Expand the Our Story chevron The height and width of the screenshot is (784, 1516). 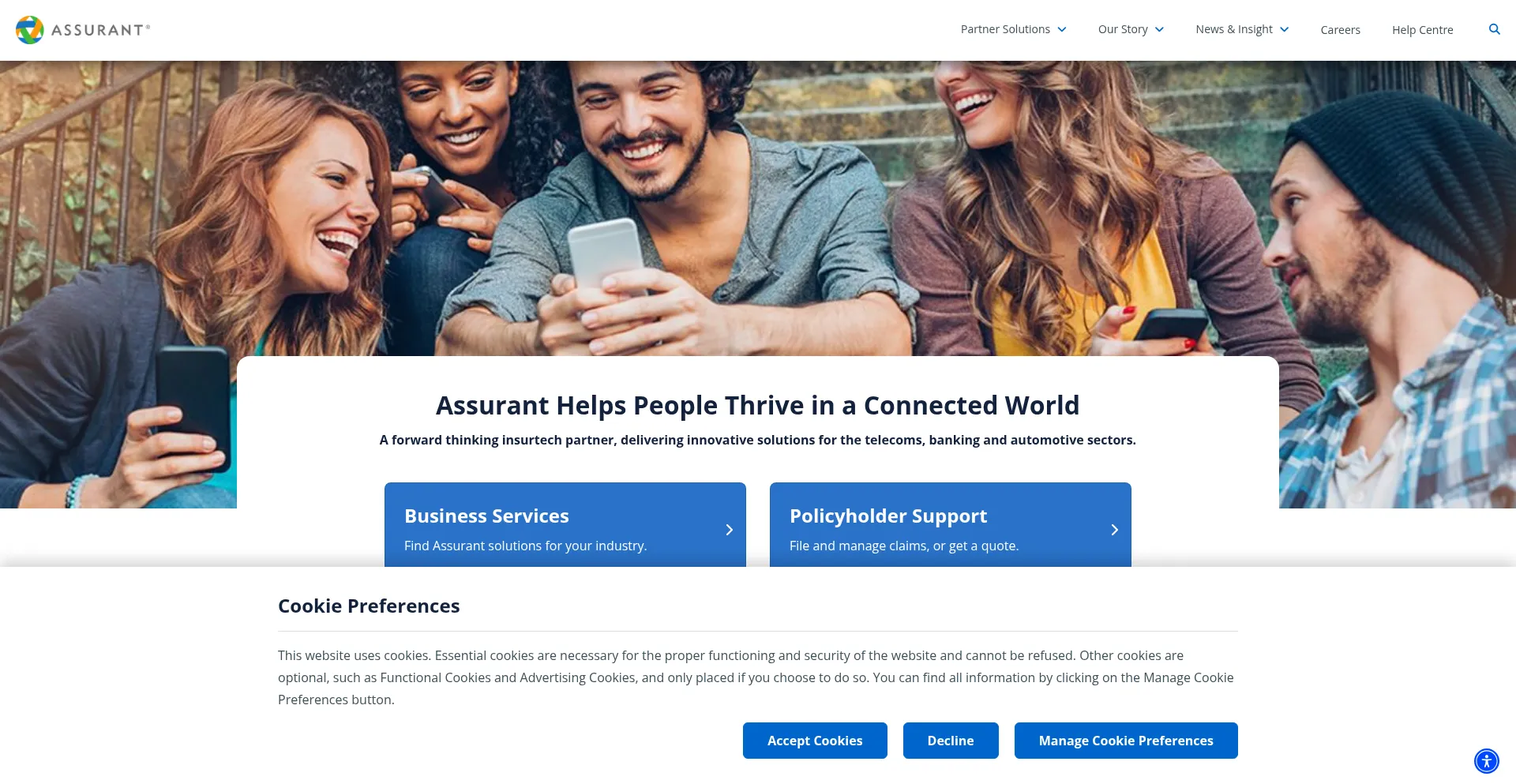coord(1159,30)
